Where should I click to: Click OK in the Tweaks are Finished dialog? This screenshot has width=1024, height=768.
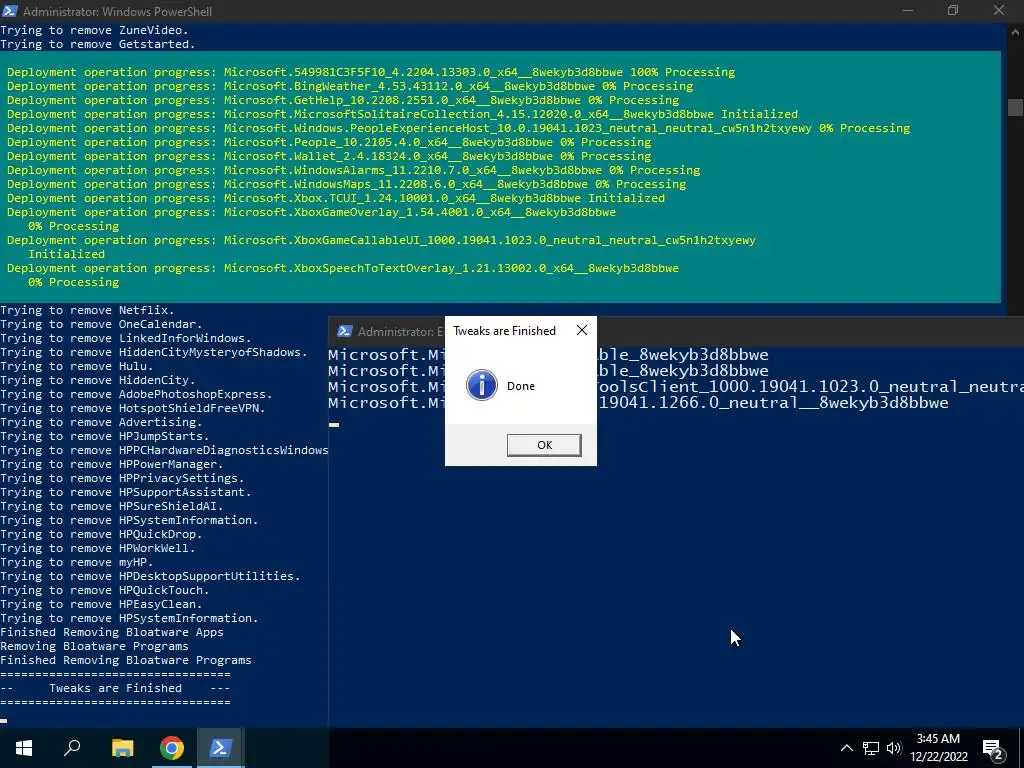(544, 445)
